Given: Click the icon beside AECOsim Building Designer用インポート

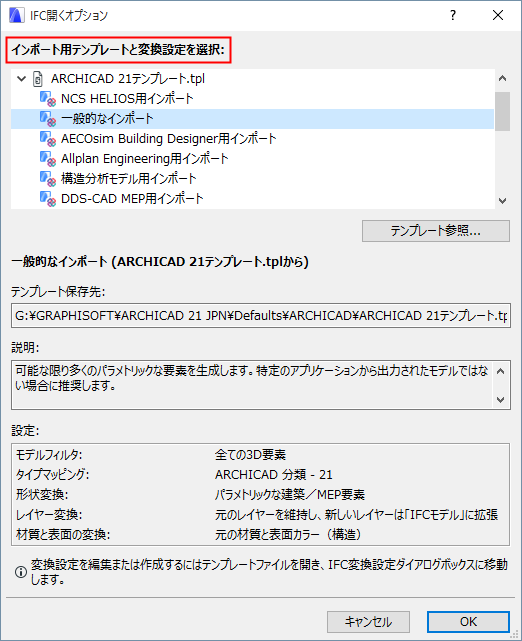Looking at the screenshot, I should pyautogui.click(x=48, y=139).
